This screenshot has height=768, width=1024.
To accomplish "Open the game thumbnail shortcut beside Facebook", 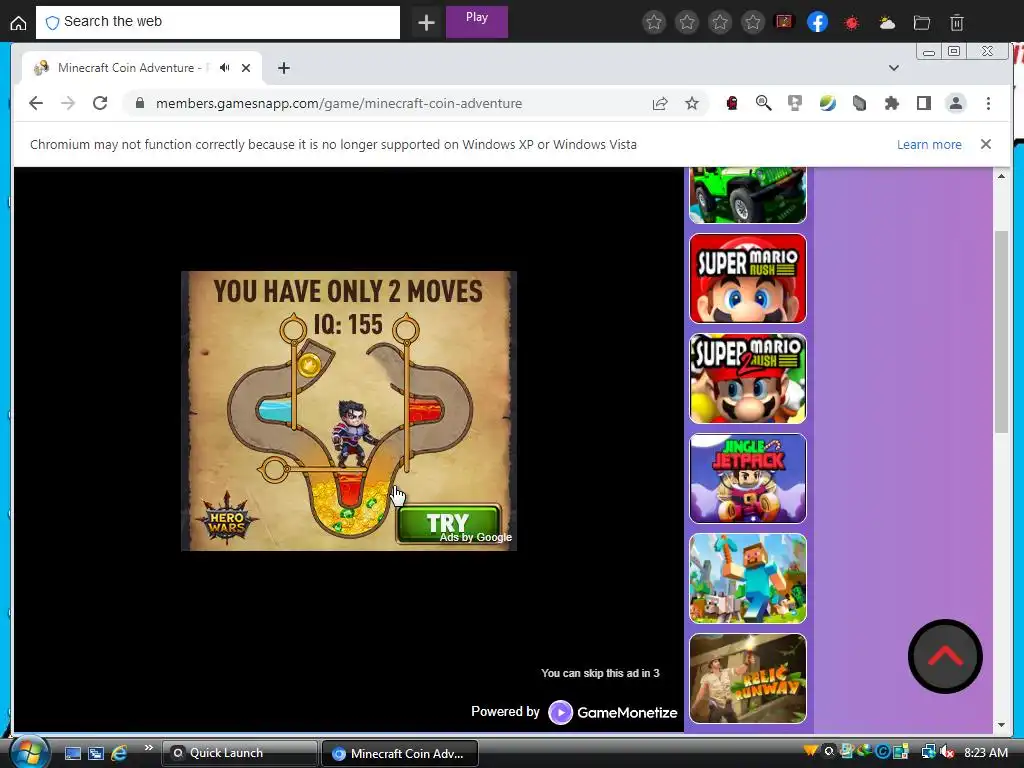I will pyautogui.click(x=784, y=22).
